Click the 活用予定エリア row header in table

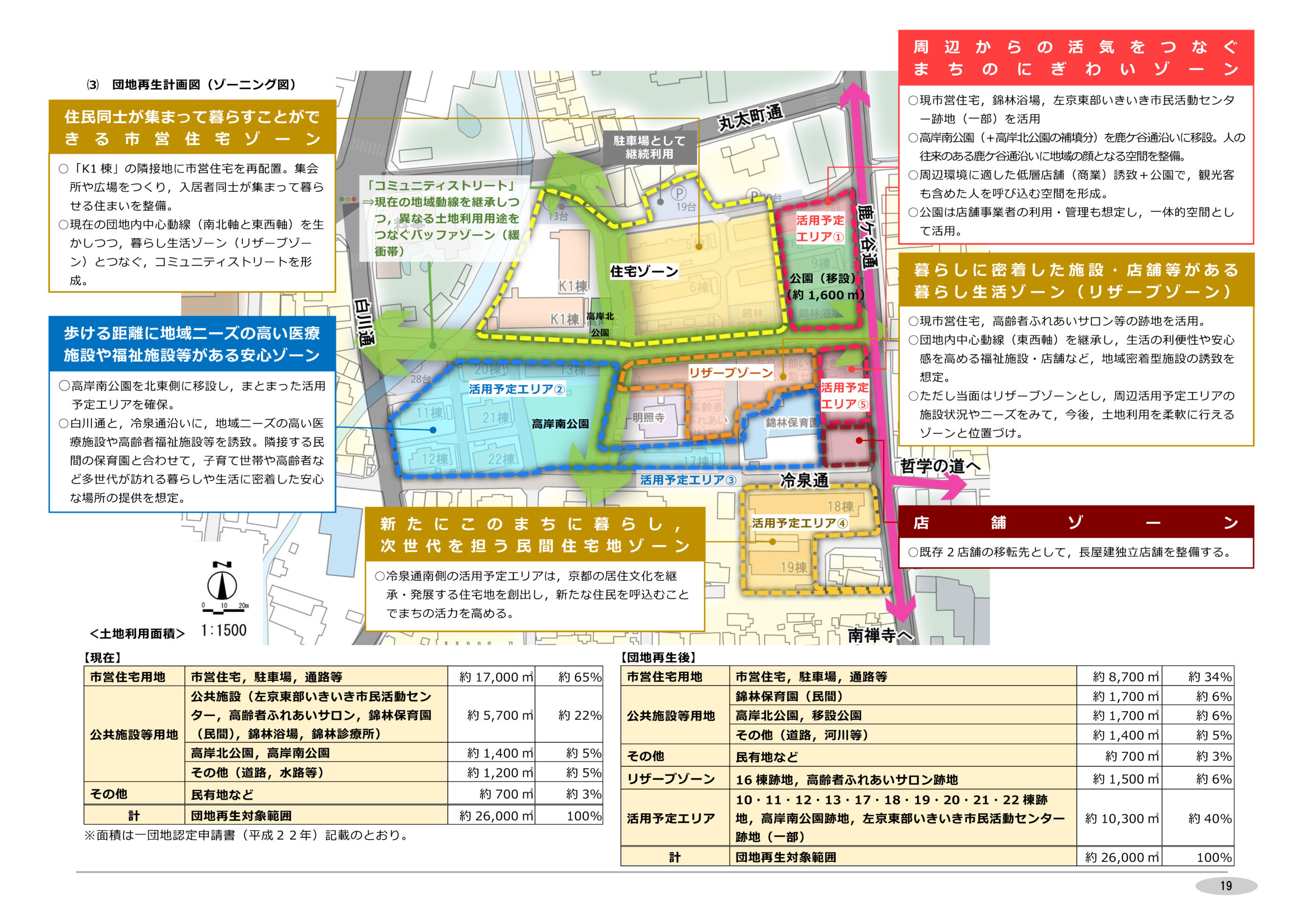(675, 818)
